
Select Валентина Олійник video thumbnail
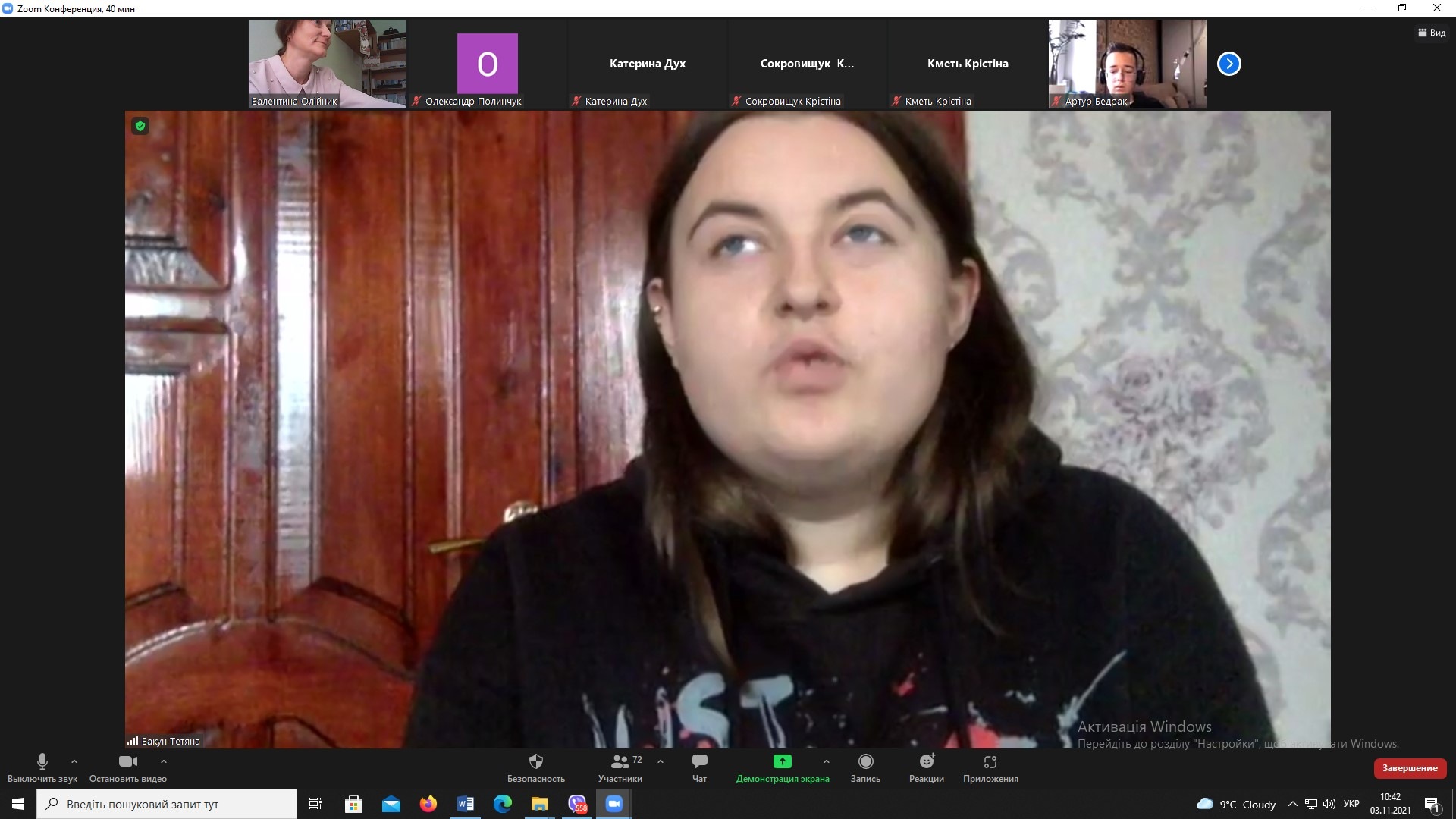[x=327, y=64]
